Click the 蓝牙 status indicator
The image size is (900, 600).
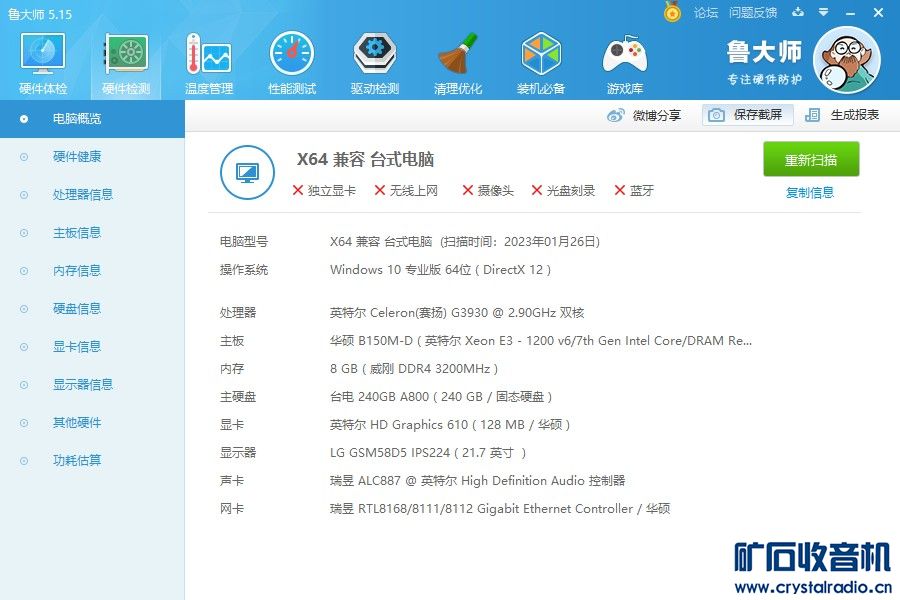tap(634, 191)
